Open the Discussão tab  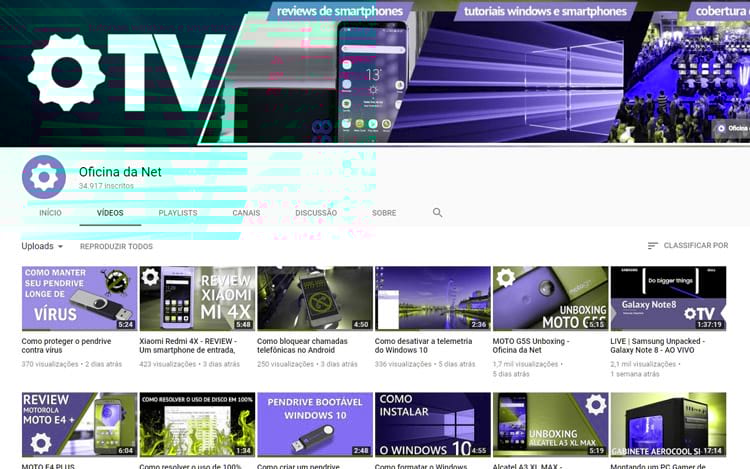[316, 213]
